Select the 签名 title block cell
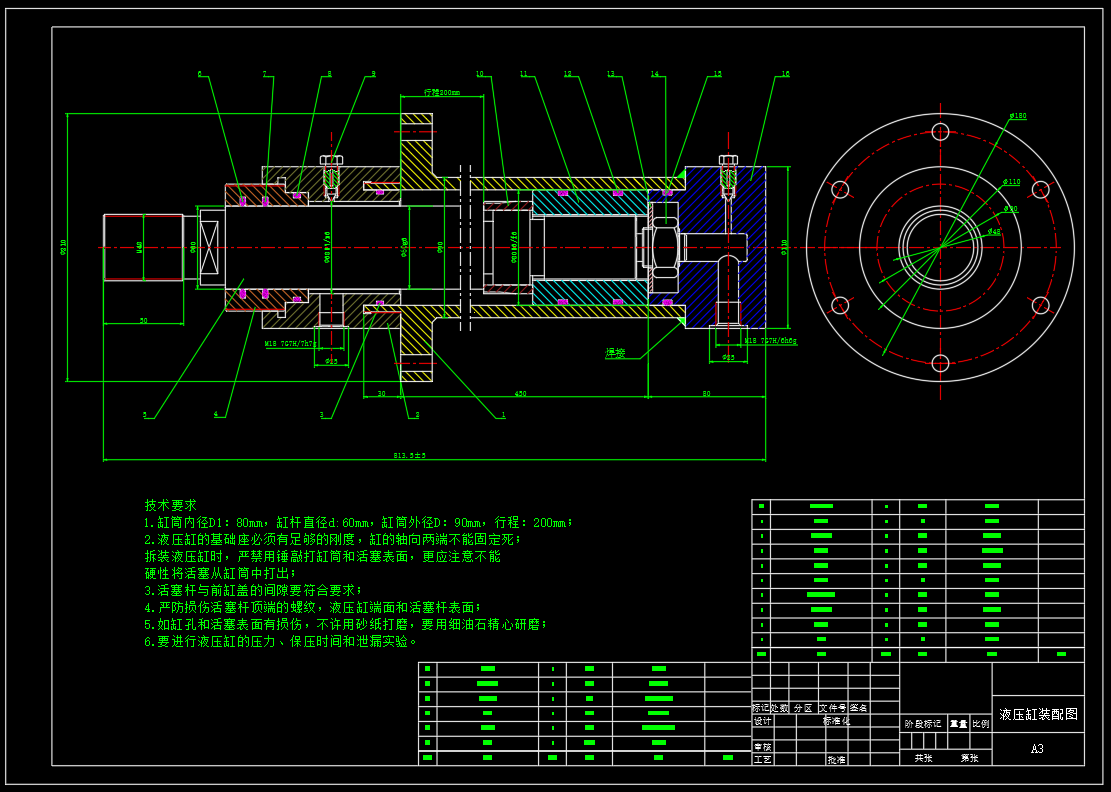 pyautogui.click(x=859, y=708)
